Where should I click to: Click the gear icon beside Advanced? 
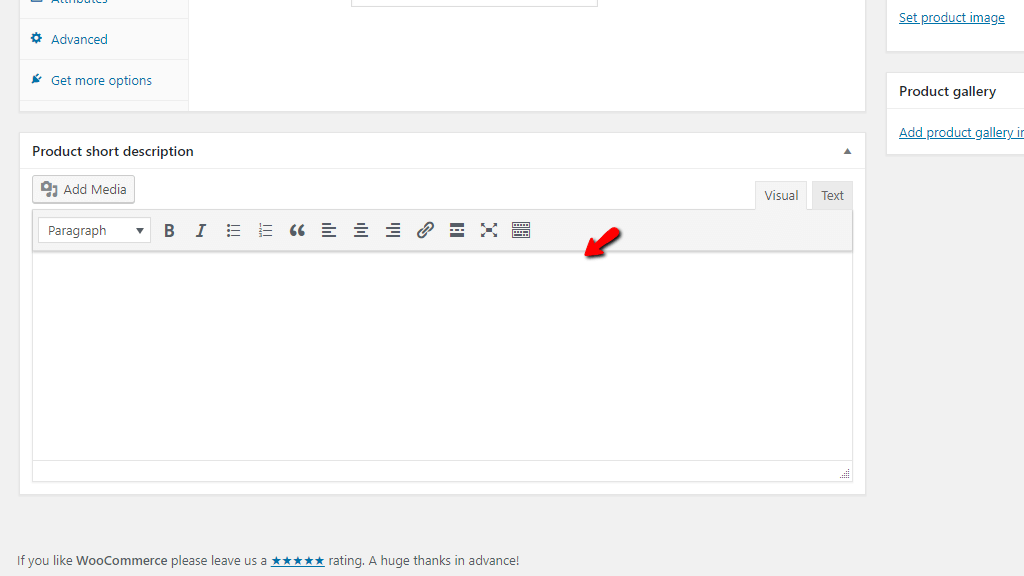coord(37,39)
